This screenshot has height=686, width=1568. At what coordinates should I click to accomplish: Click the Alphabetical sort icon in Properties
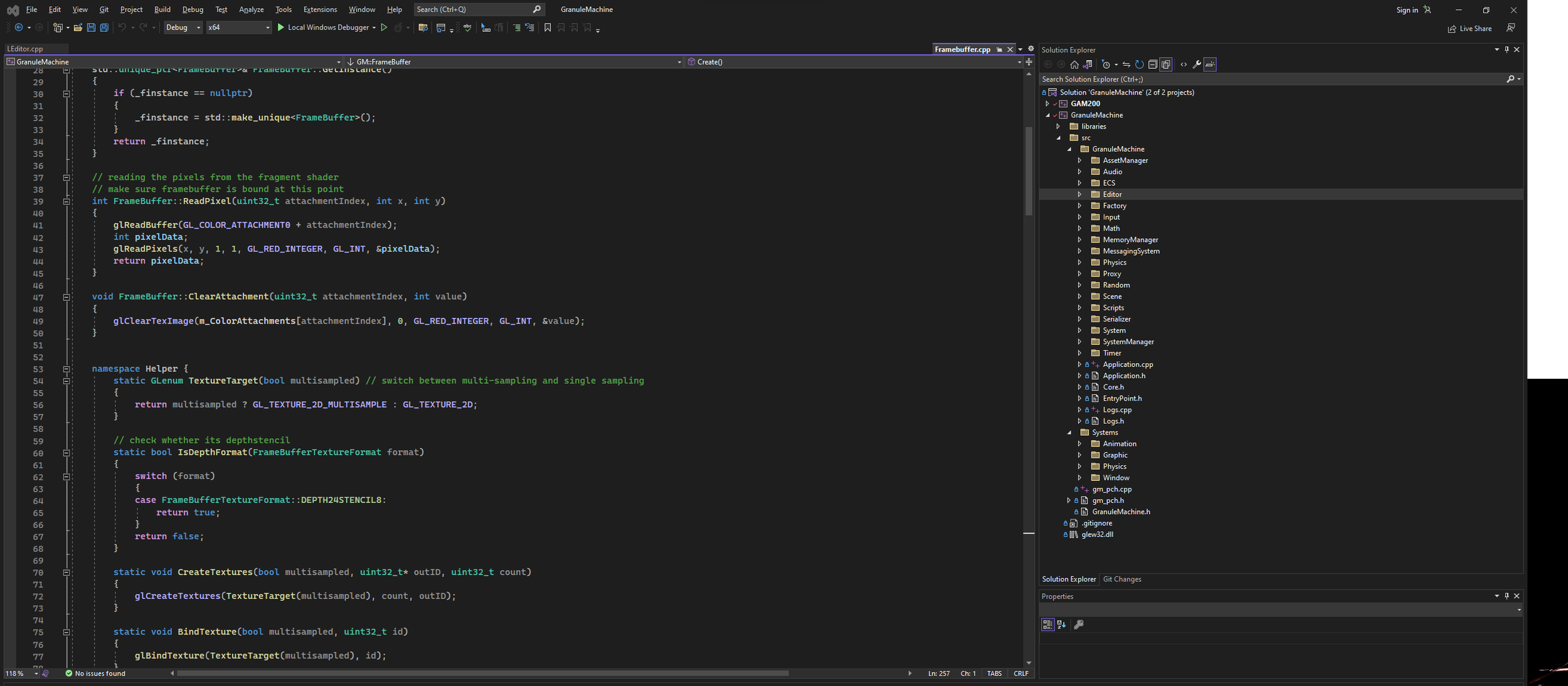1061,625
